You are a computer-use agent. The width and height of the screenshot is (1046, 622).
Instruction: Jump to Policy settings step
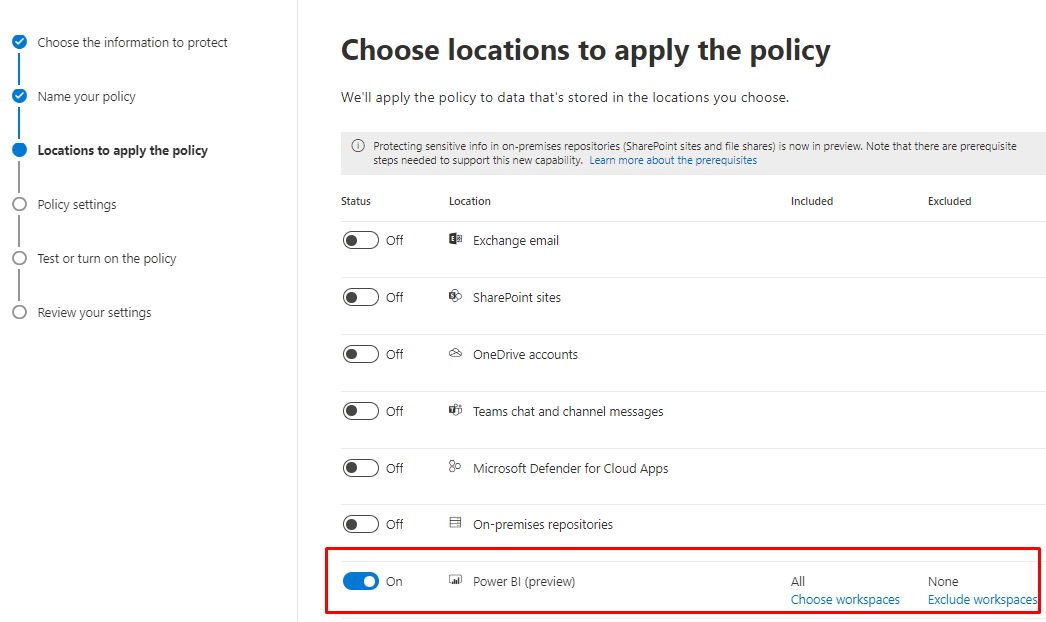[77, 205]
